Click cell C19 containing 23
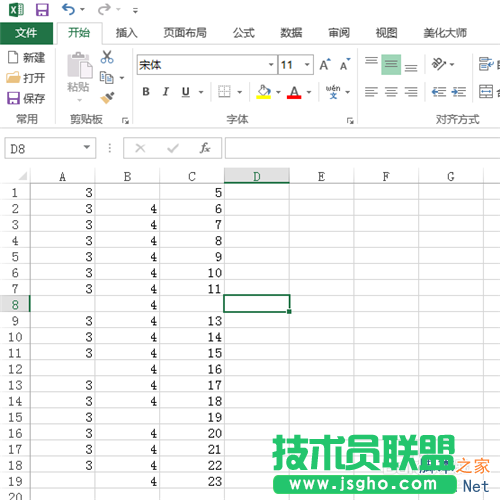 coord(192,481)
